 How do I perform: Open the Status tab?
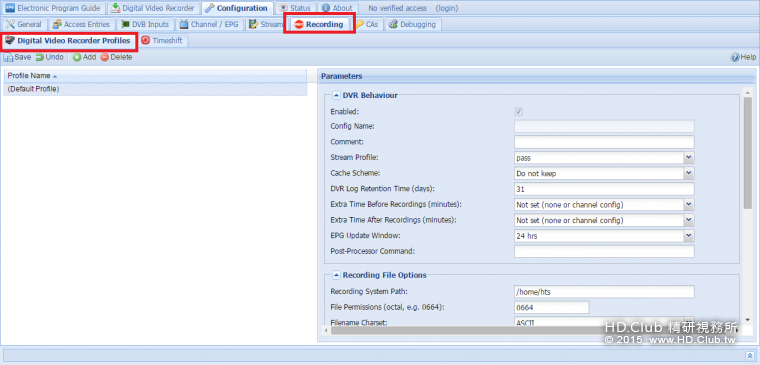(295, 8)
